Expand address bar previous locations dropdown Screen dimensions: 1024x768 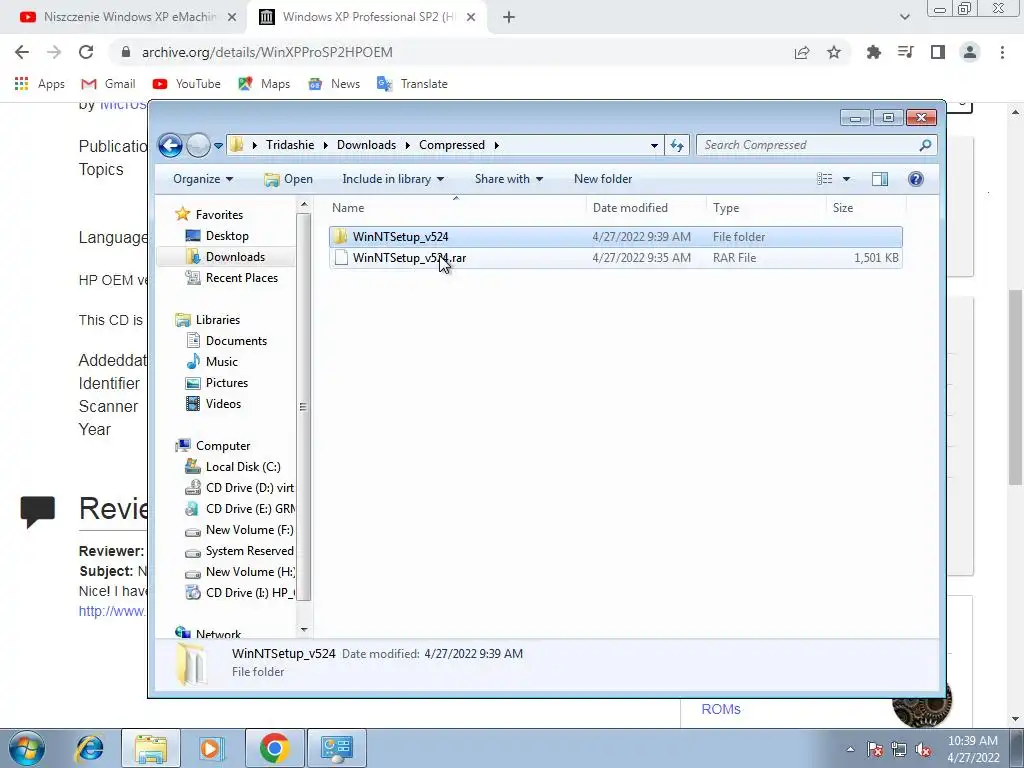coord(654,146)
